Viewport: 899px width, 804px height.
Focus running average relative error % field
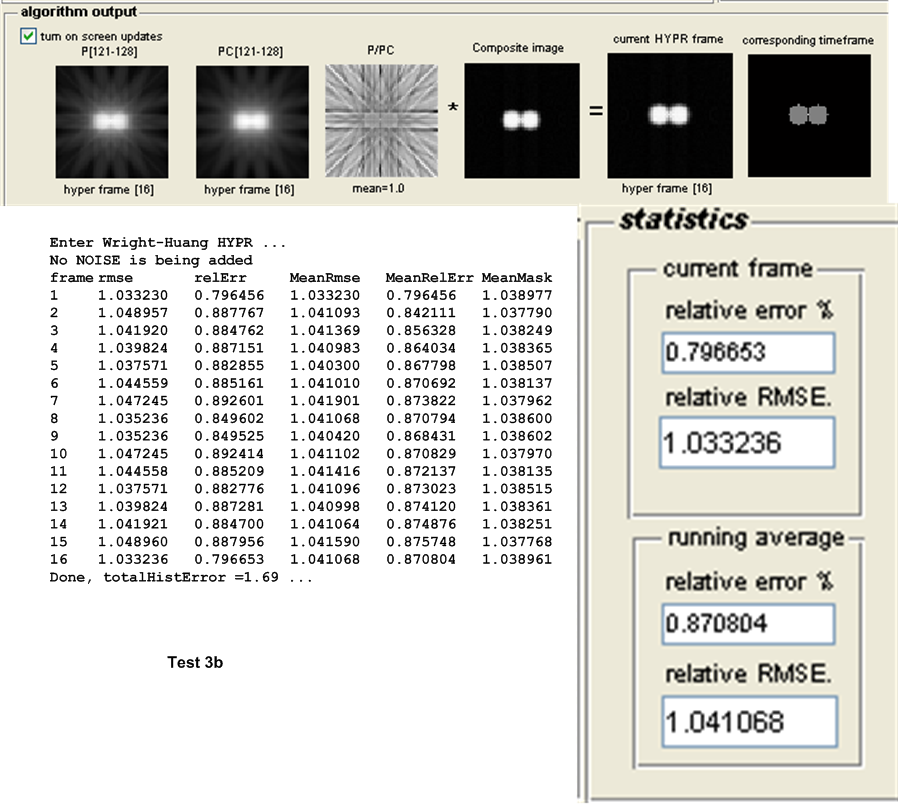pyautogui.click(x=747, y=623)
